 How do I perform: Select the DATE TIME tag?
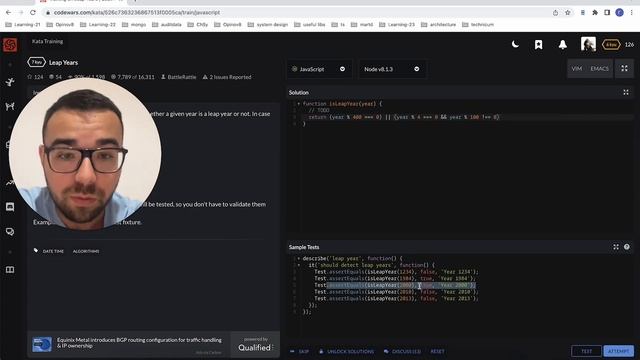point(53,251)
